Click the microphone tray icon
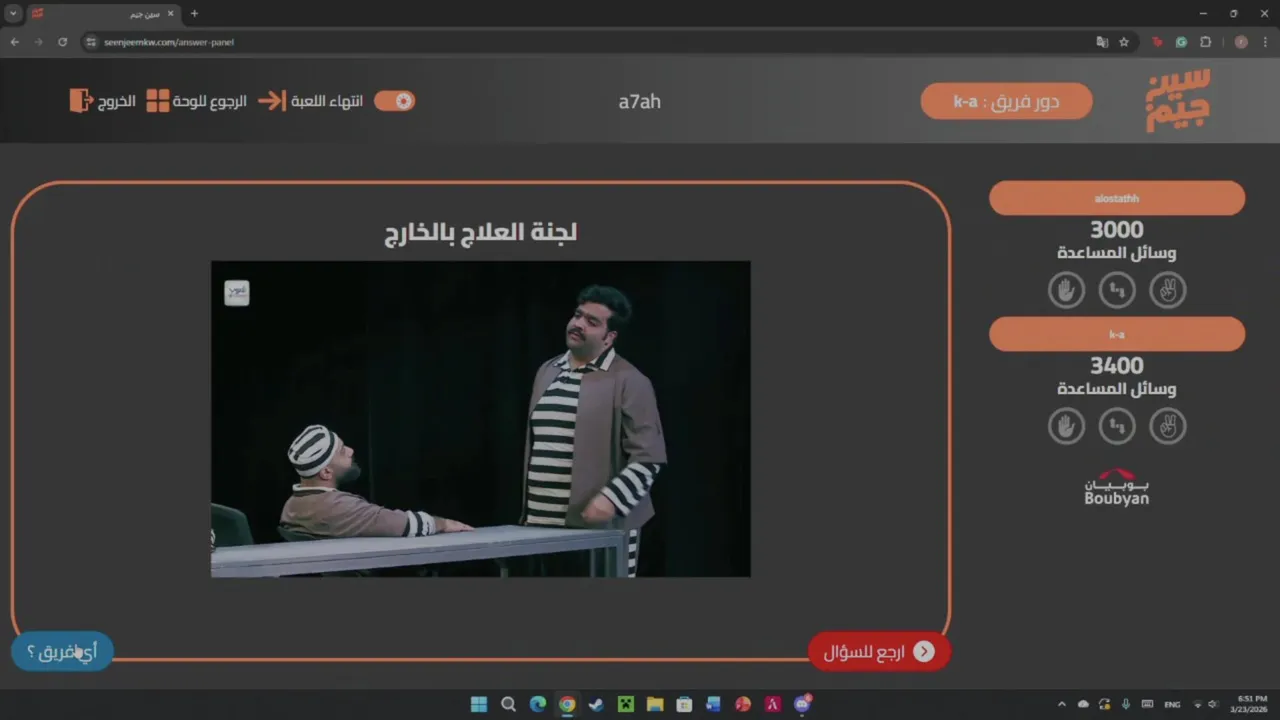This screenshot has width=1280, height=720. tap(1126, 704)
